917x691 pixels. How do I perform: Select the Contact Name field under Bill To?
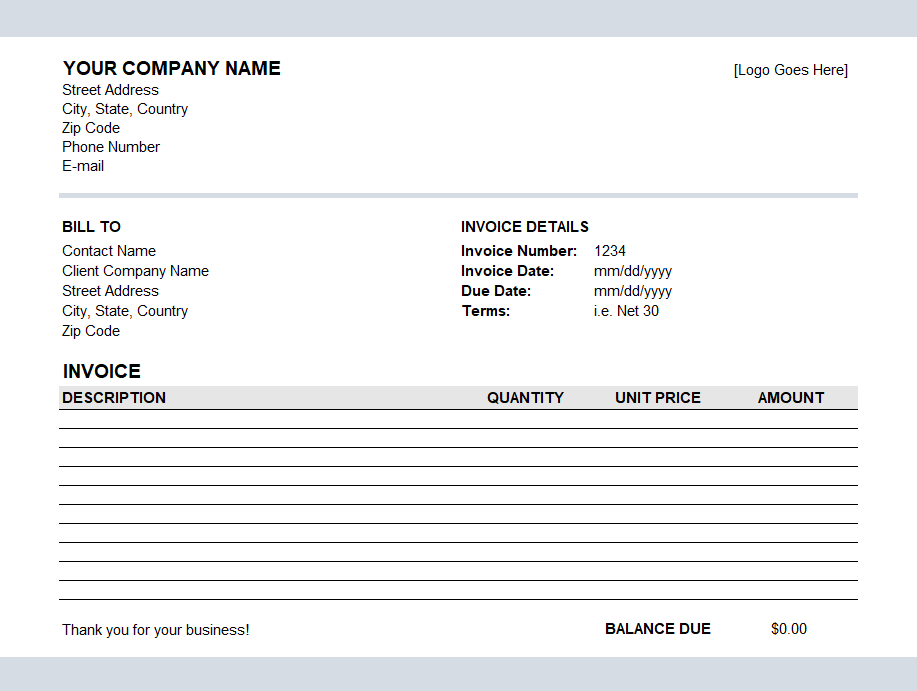coord(109,251)
